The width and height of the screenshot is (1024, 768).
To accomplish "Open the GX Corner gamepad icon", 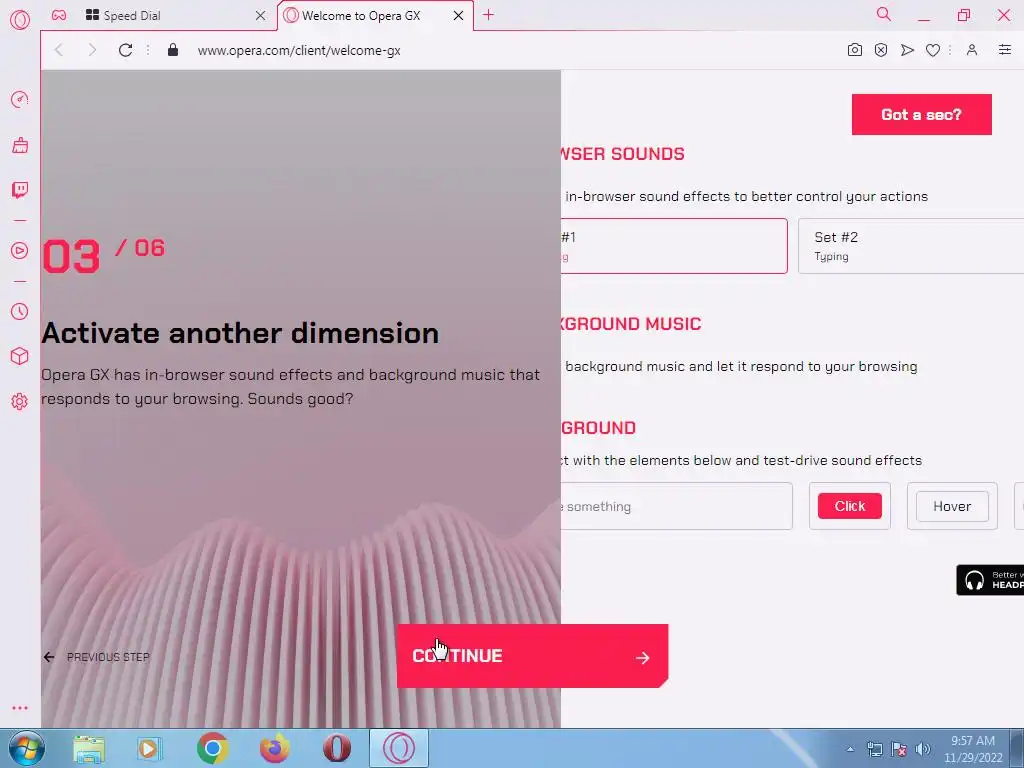I will click(59, 15).
